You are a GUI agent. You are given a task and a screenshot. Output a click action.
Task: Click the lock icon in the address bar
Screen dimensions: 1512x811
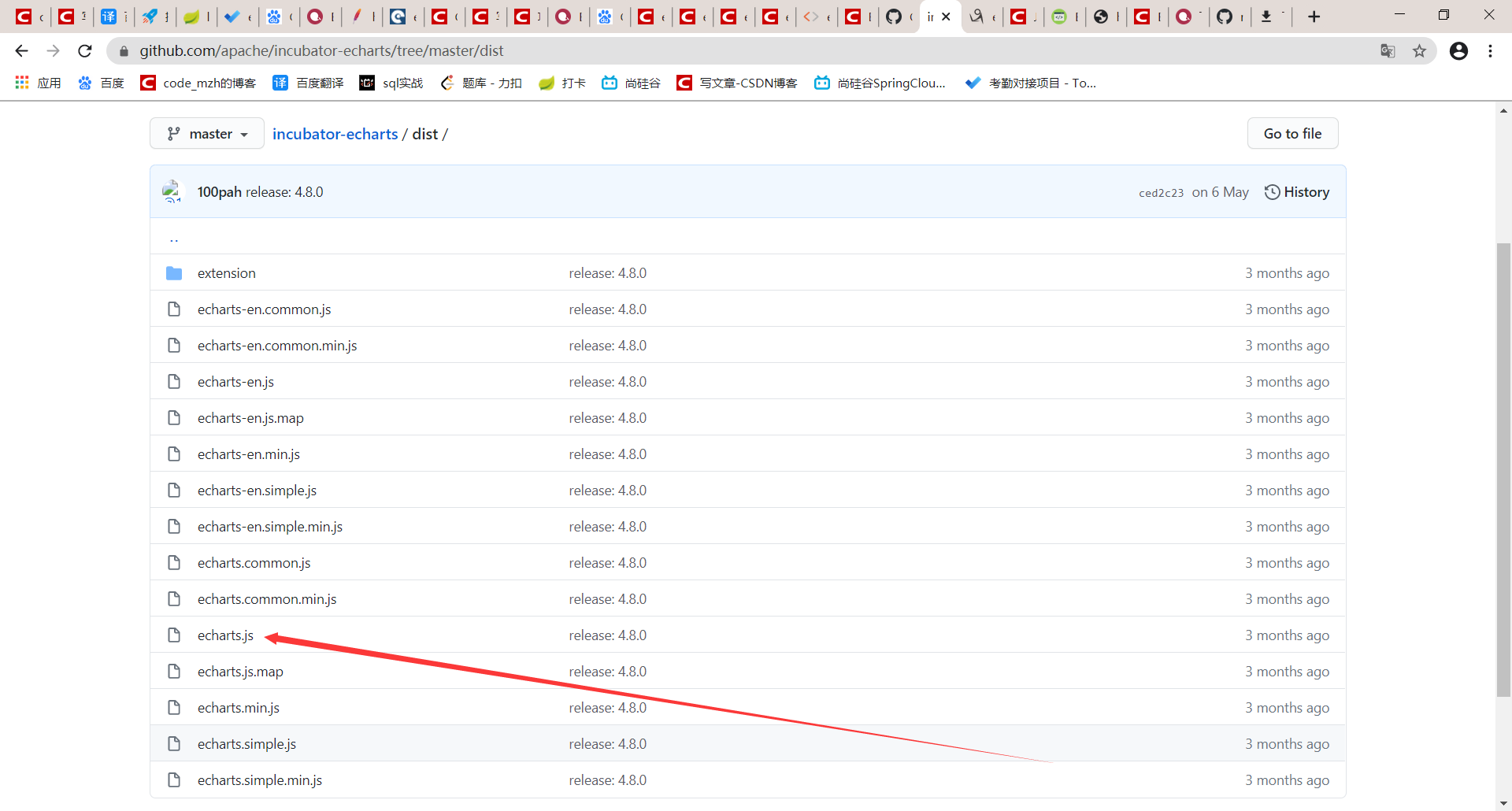coord(124,50)
